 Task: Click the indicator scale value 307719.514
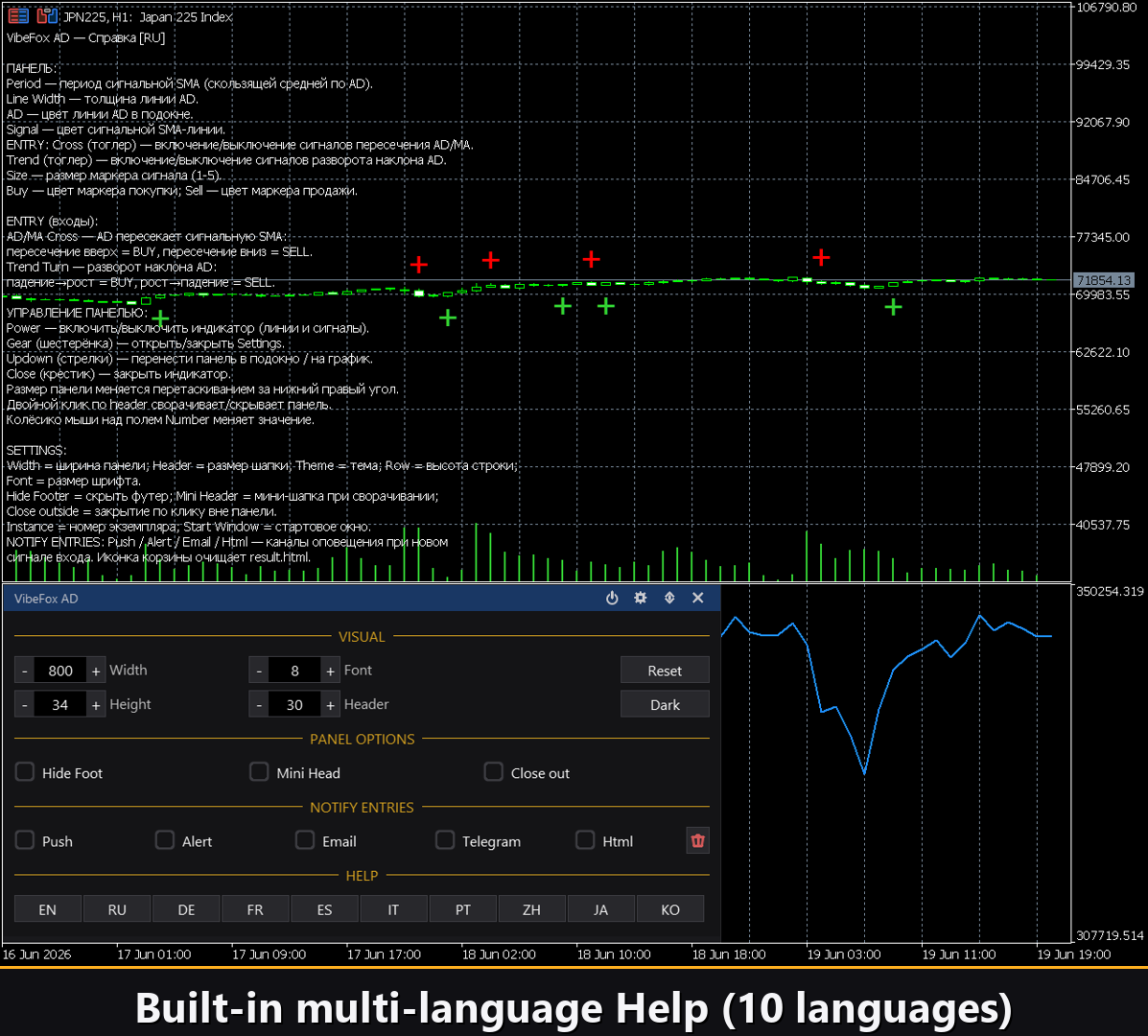tap(1110, 935)
